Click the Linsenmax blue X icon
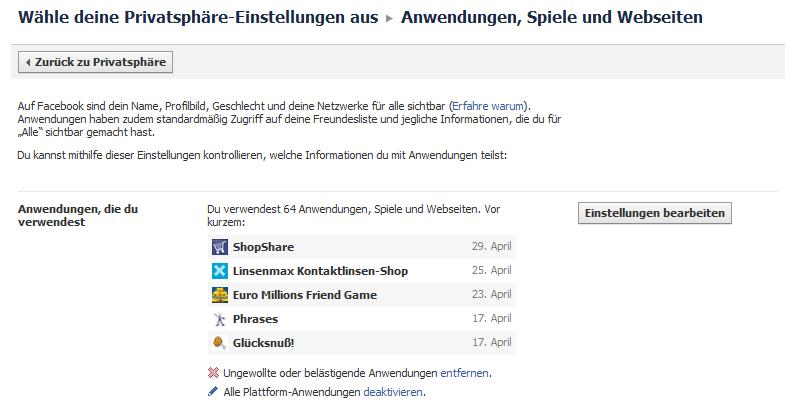 pos(220,271)
